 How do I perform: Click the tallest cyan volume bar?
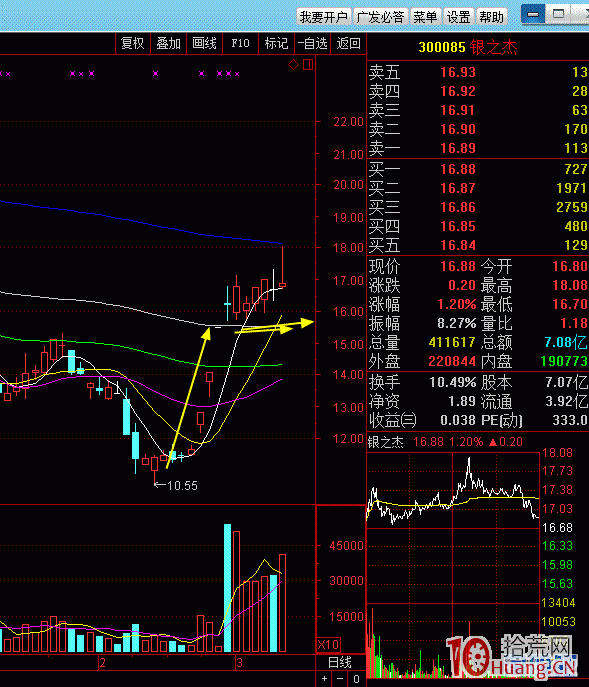pyautogui.click(x=227, y=588)
